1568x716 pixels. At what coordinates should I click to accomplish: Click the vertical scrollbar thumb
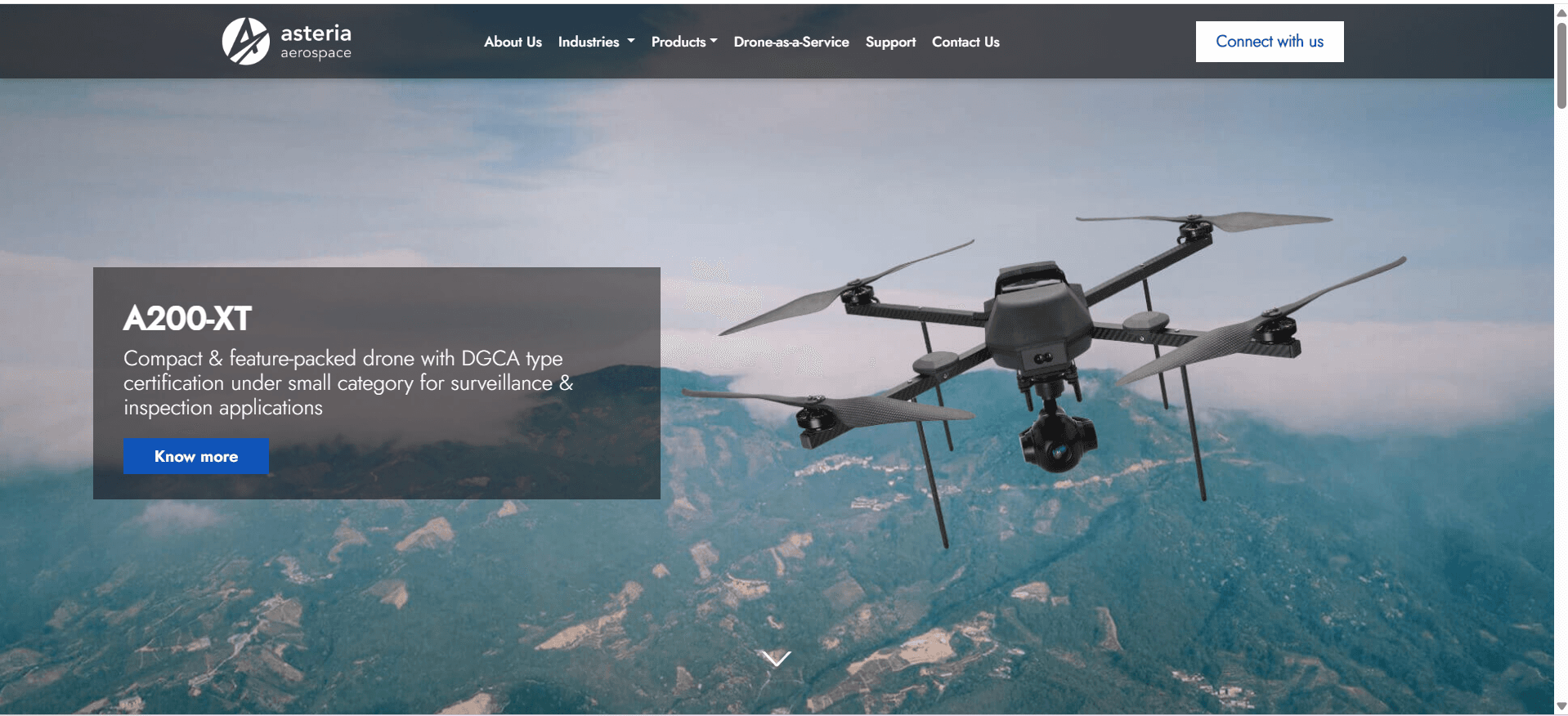(x=1561, y=65)
